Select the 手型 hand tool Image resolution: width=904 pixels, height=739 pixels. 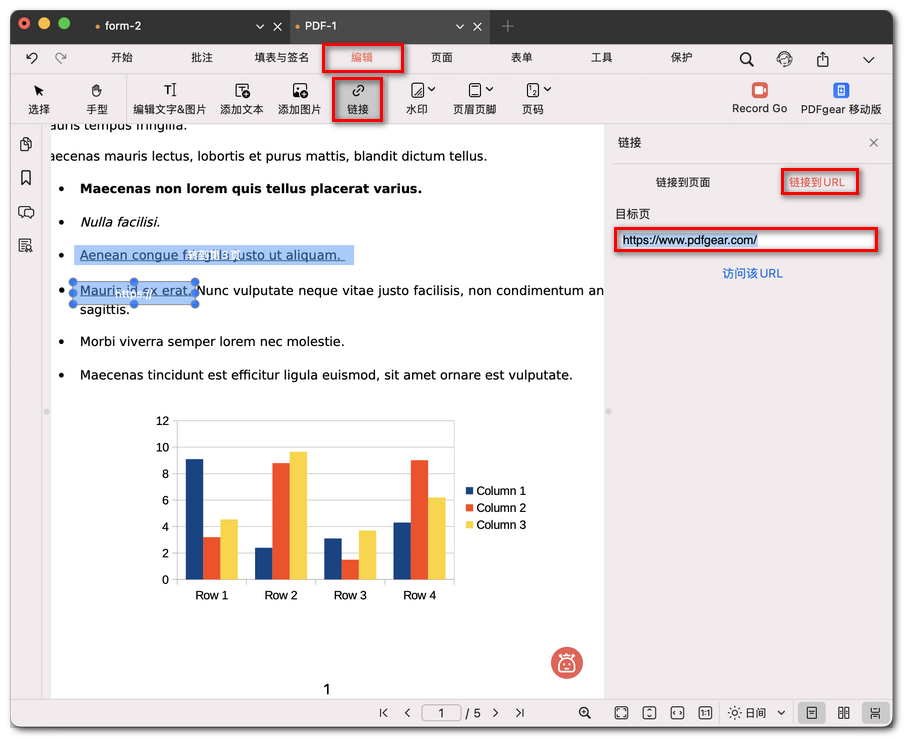(x=97, y=98)
